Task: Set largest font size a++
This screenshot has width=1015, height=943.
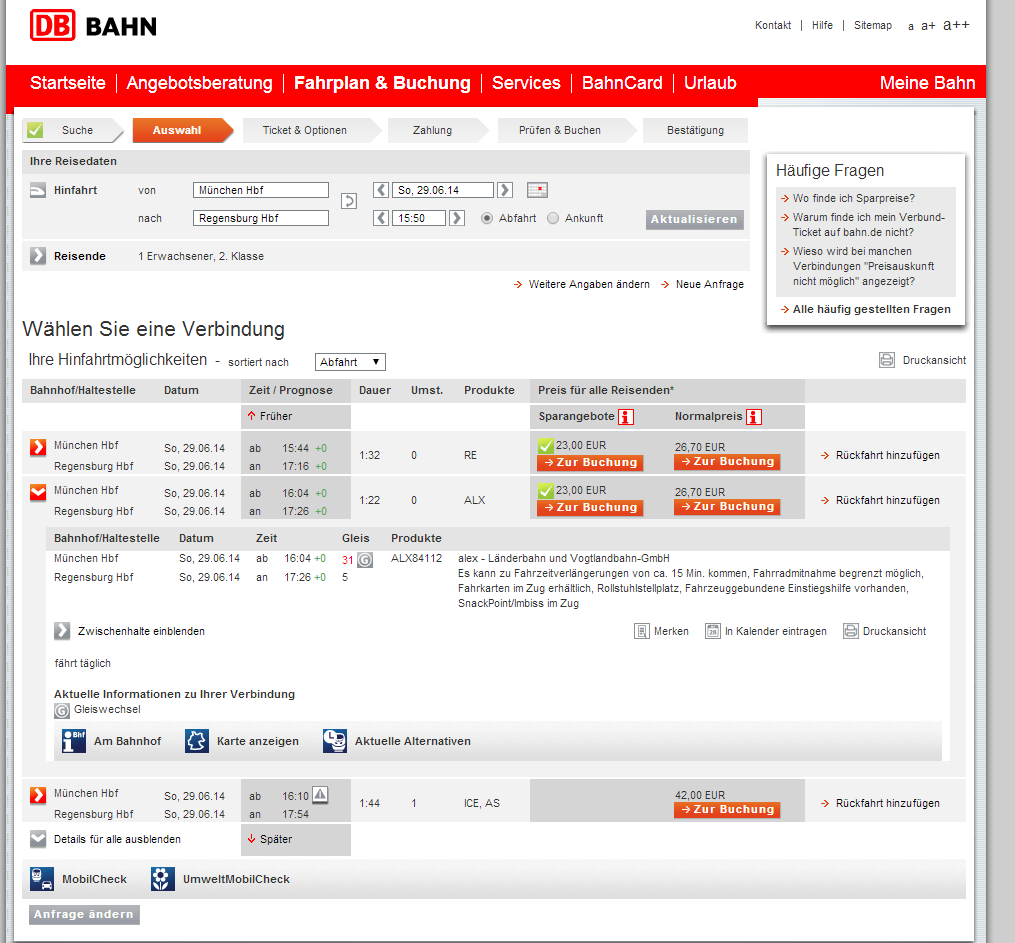Action: (x=956, y=25)
